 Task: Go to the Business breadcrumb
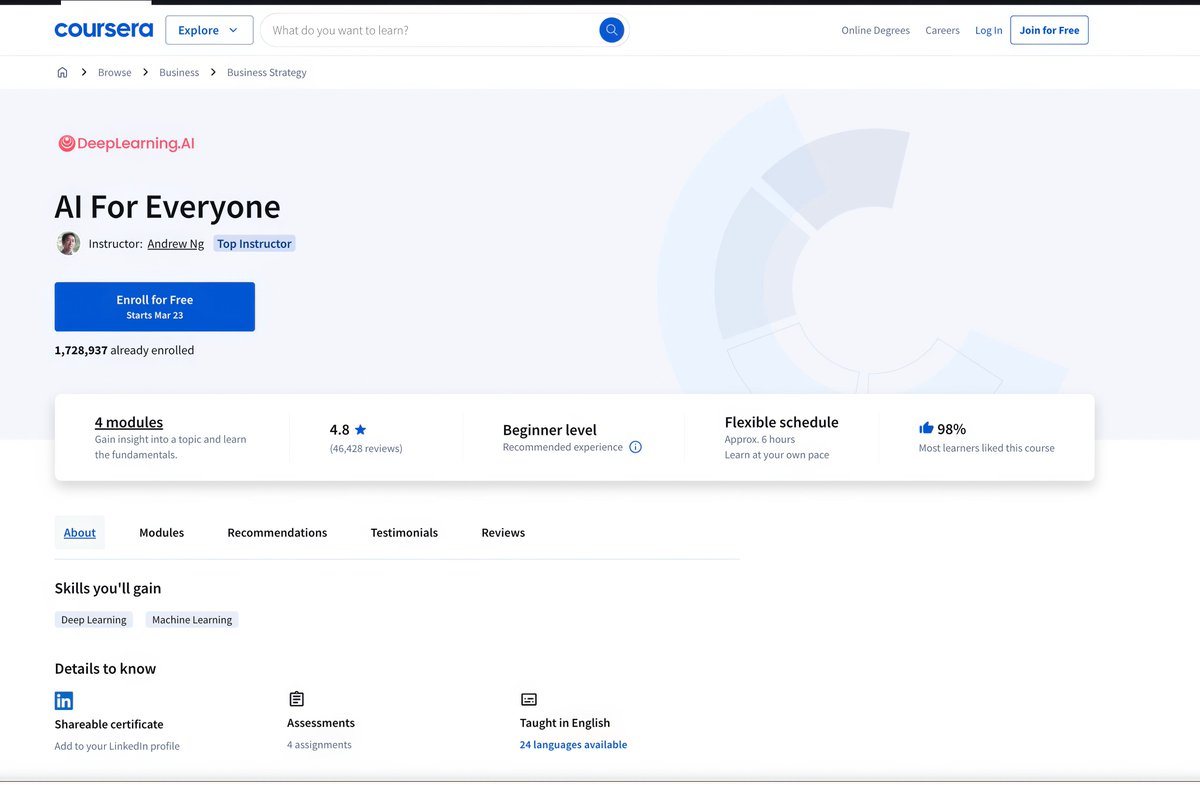(x=179, y=72)
